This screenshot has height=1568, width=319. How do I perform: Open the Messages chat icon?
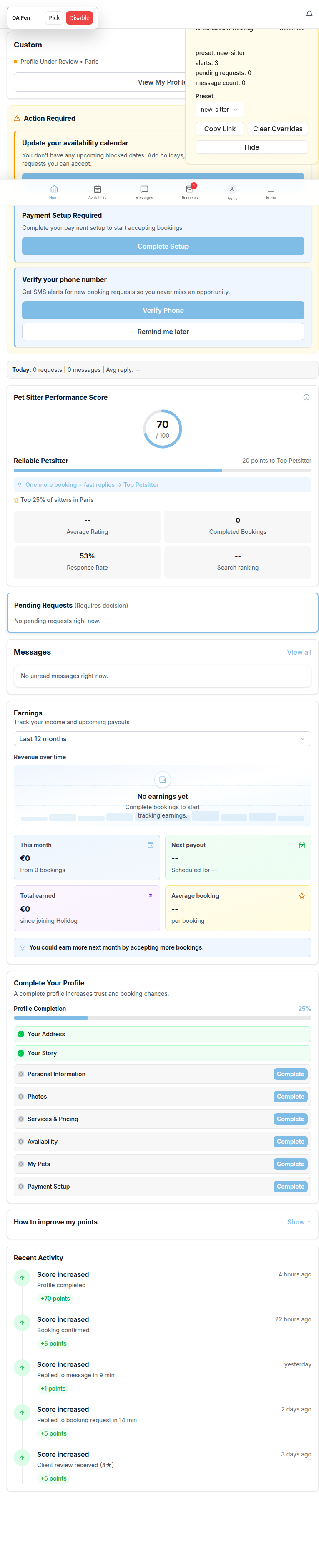pyautogui.click(x=144, y=189)
